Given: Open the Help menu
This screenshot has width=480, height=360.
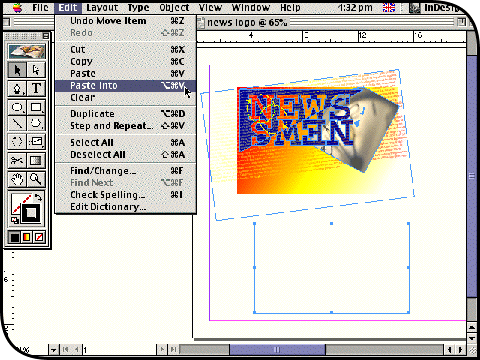Looking at the screenshot, I should click(290, 7).
